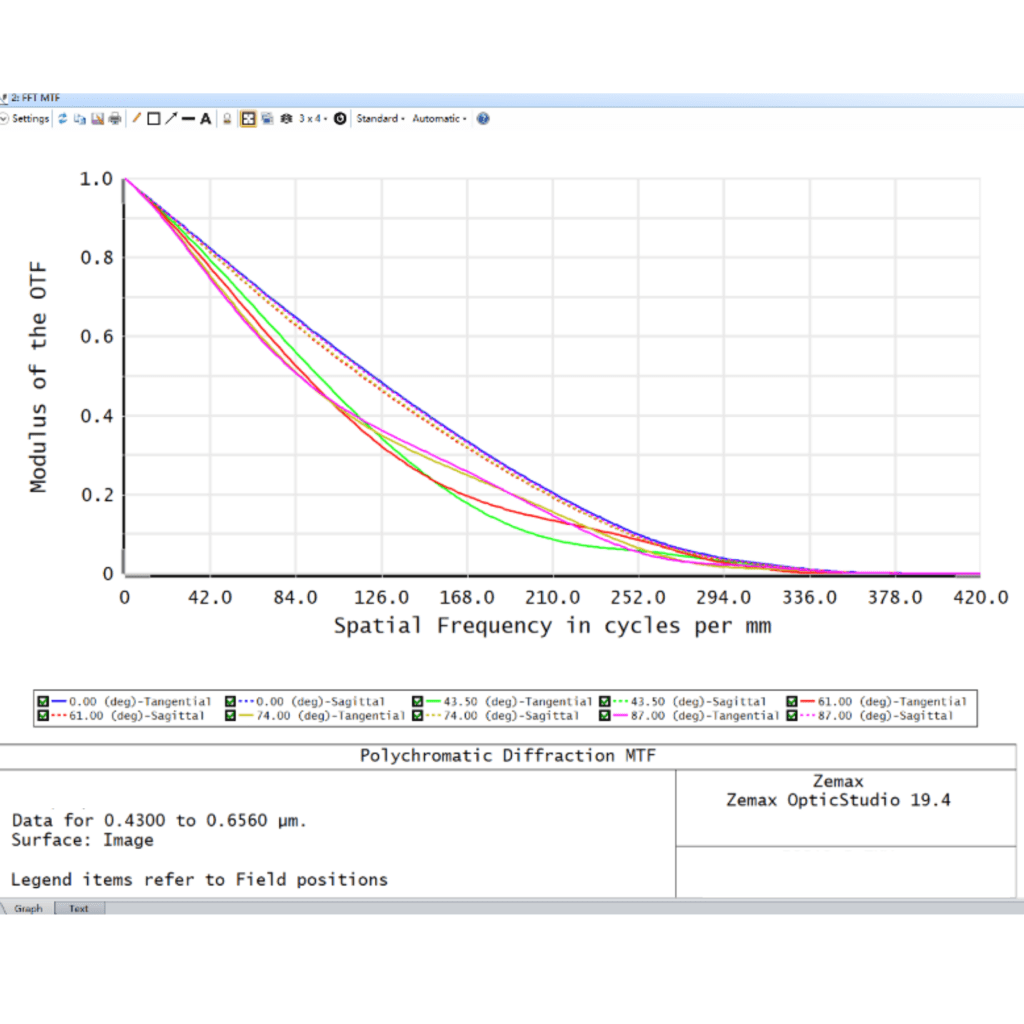Select the Graph tab
1024x1024 pixels.
point(28,908)
